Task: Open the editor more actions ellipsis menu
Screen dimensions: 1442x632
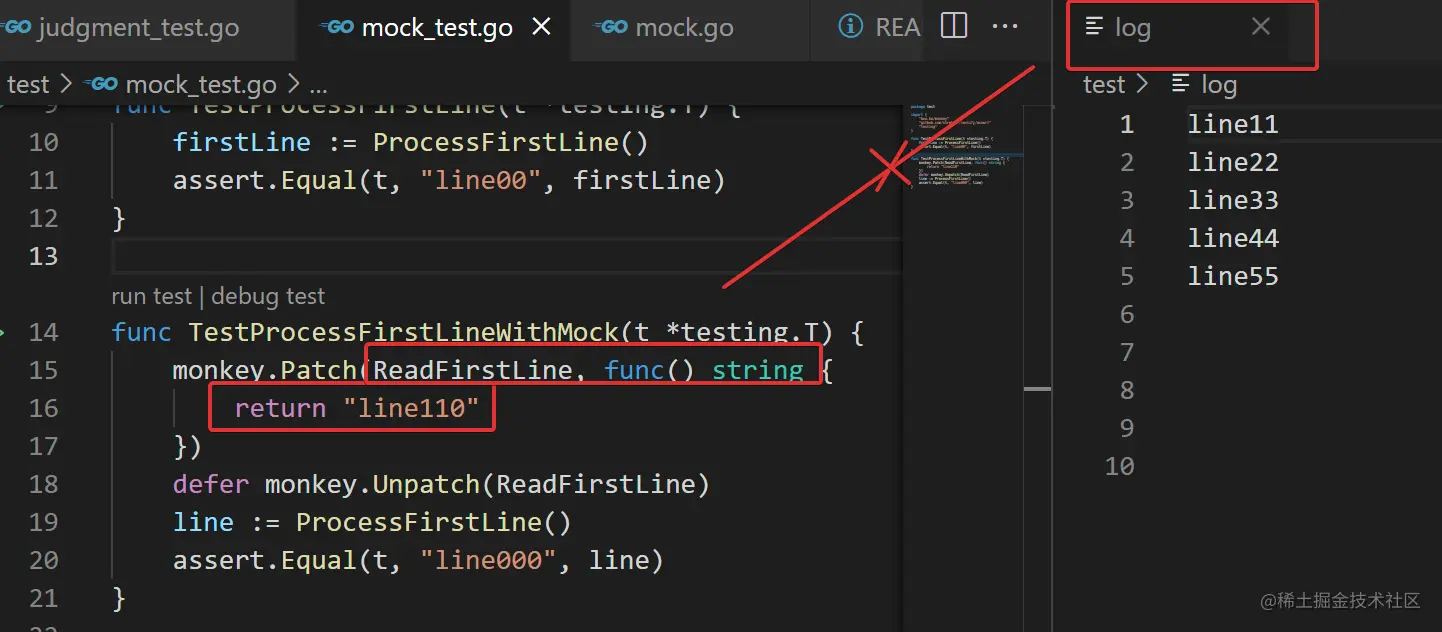Action: point(1004,27)
